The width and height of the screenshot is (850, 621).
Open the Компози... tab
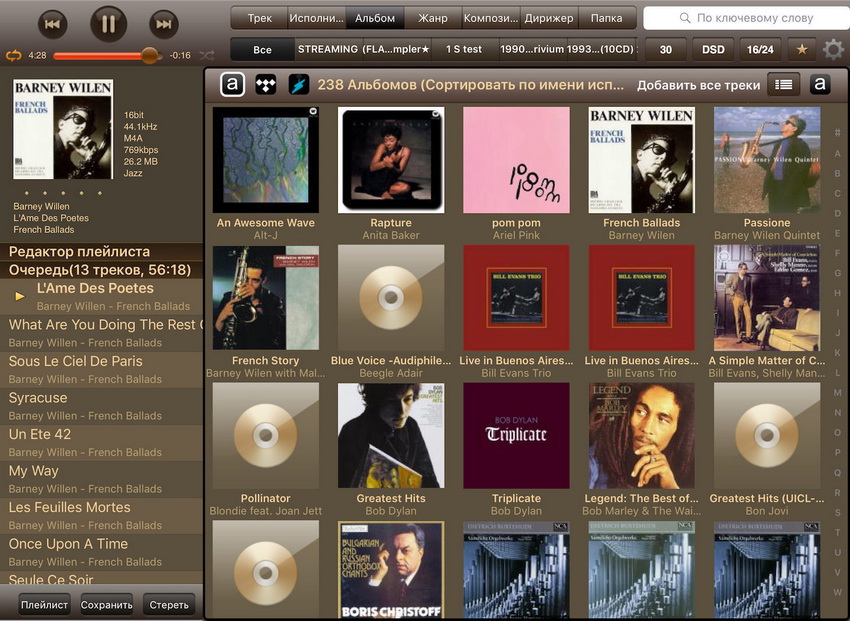pos(491,18)
